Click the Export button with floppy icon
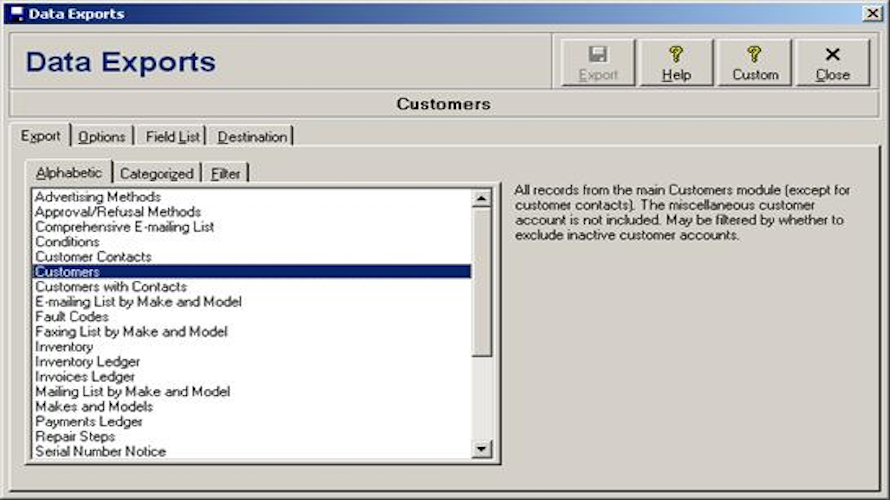This screenshot has width=890, height=500. (598, 63)
